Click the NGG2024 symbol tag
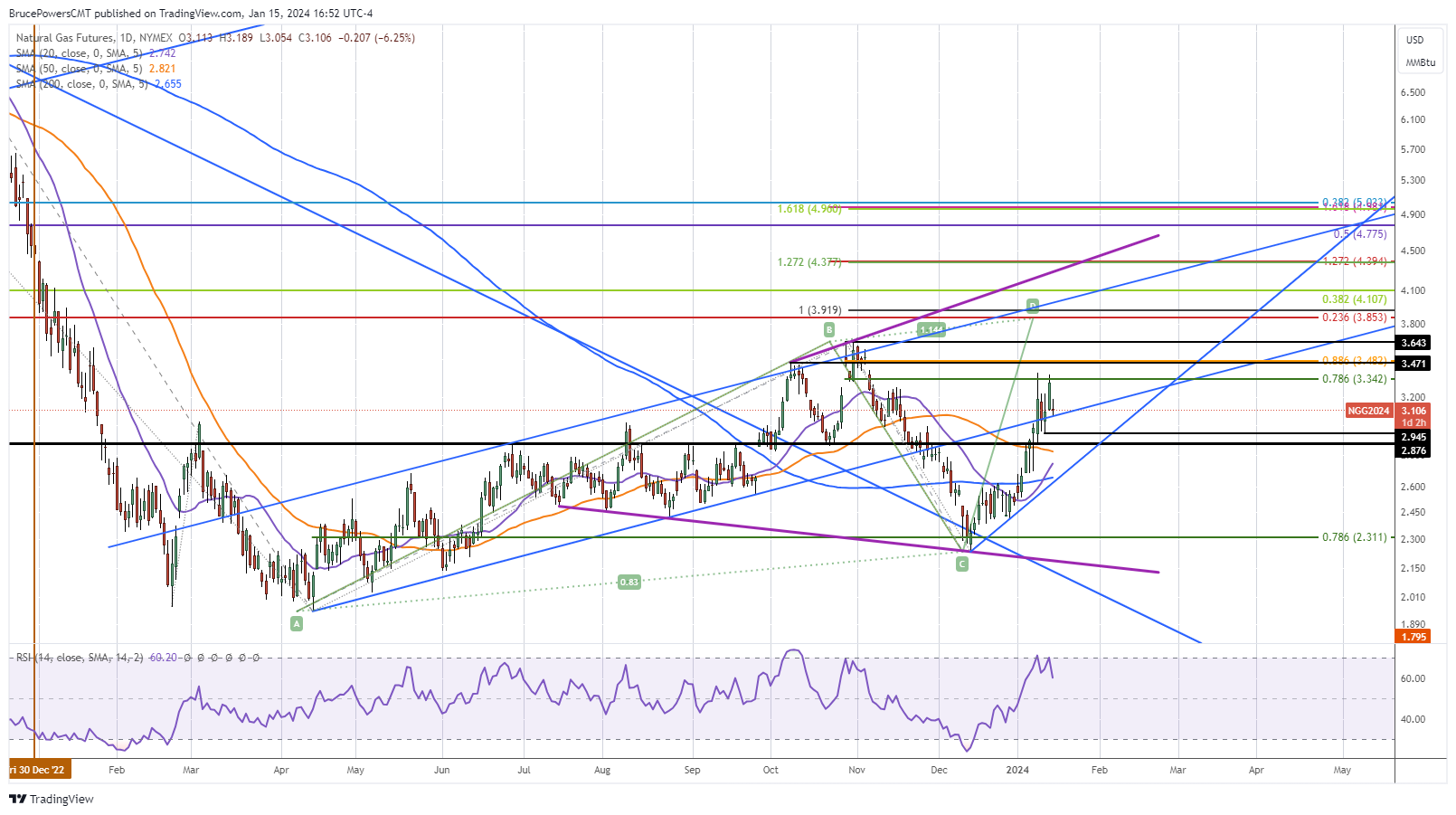 click(x=1368, y=411)
